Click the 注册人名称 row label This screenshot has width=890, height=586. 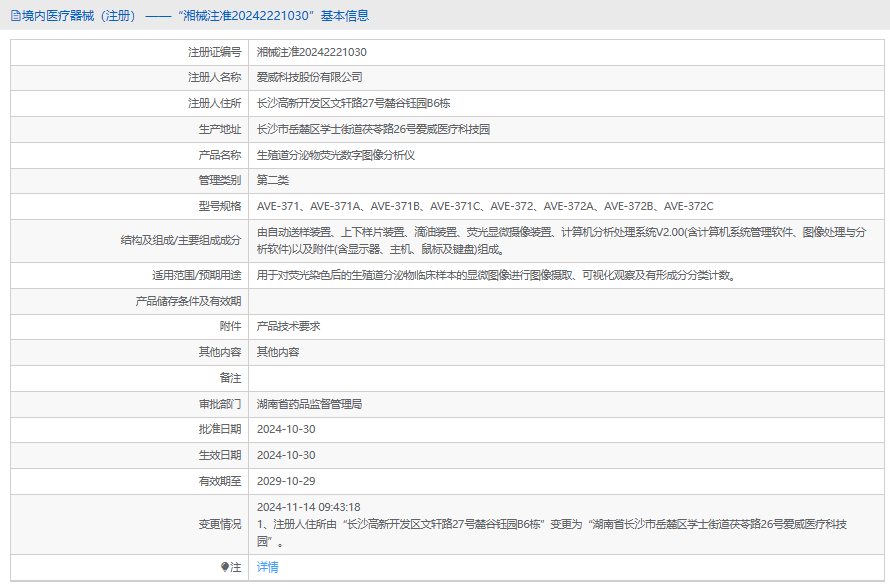[x=215, y=77]
